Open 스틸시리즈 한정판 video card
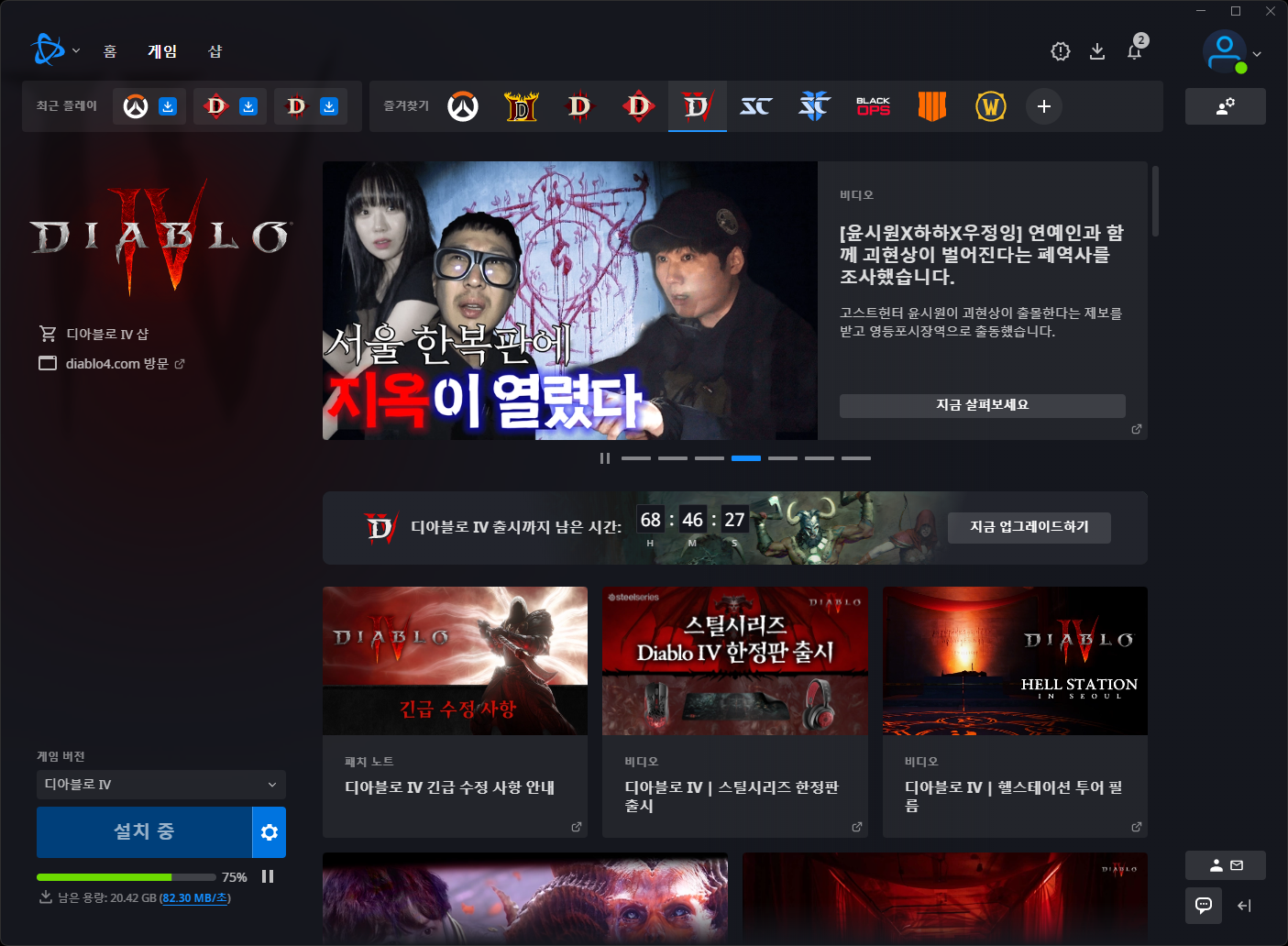The image size is (1288, 946). click(x=735, y=712)
